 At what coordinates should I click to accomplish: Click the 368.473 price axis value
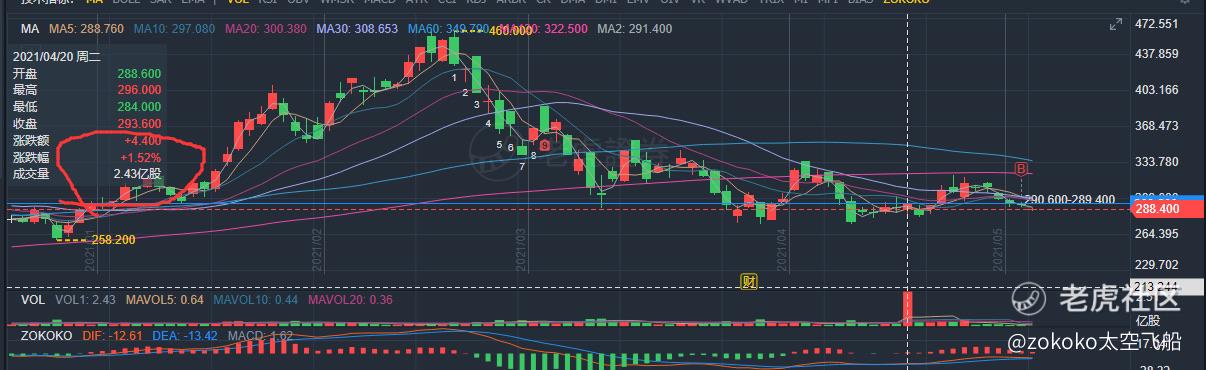click(x=1157, y=126)
